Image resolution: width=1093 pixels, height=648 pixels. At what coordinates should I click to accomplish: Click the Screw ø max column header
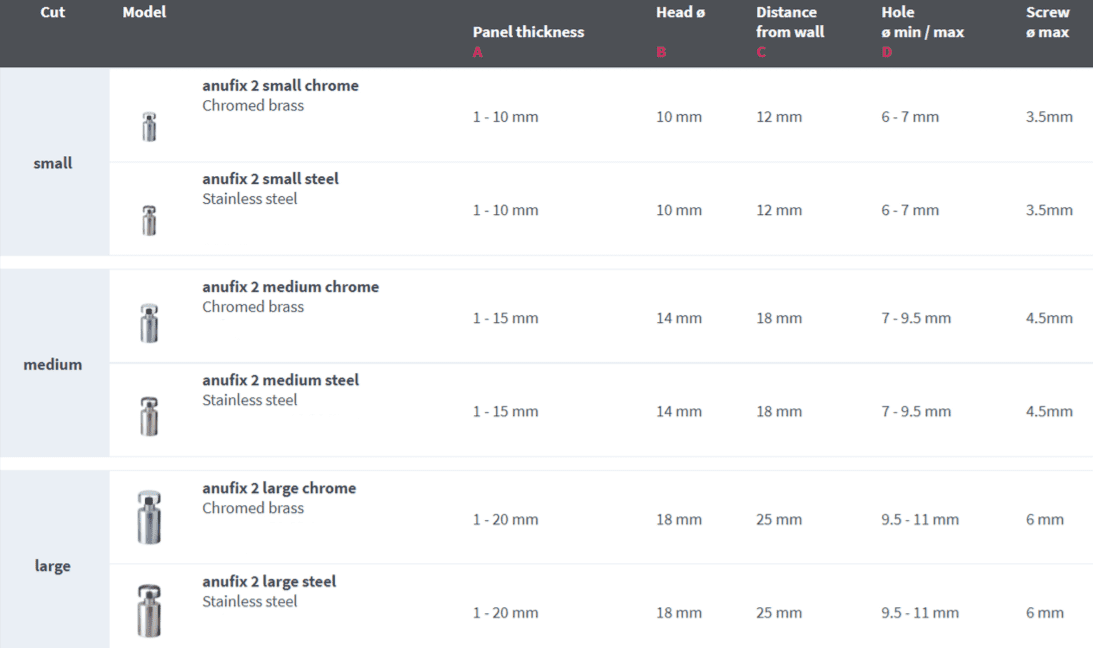(1047, 22)
